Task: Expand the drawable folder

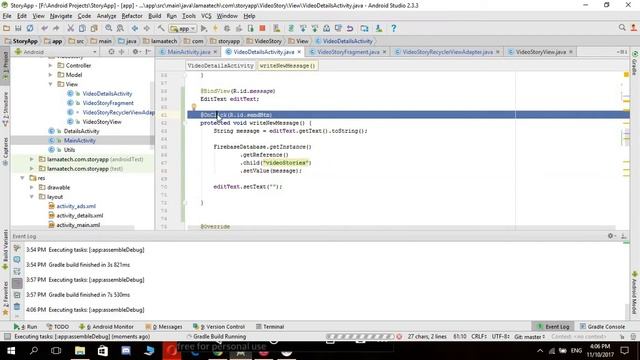Action: 32,187
